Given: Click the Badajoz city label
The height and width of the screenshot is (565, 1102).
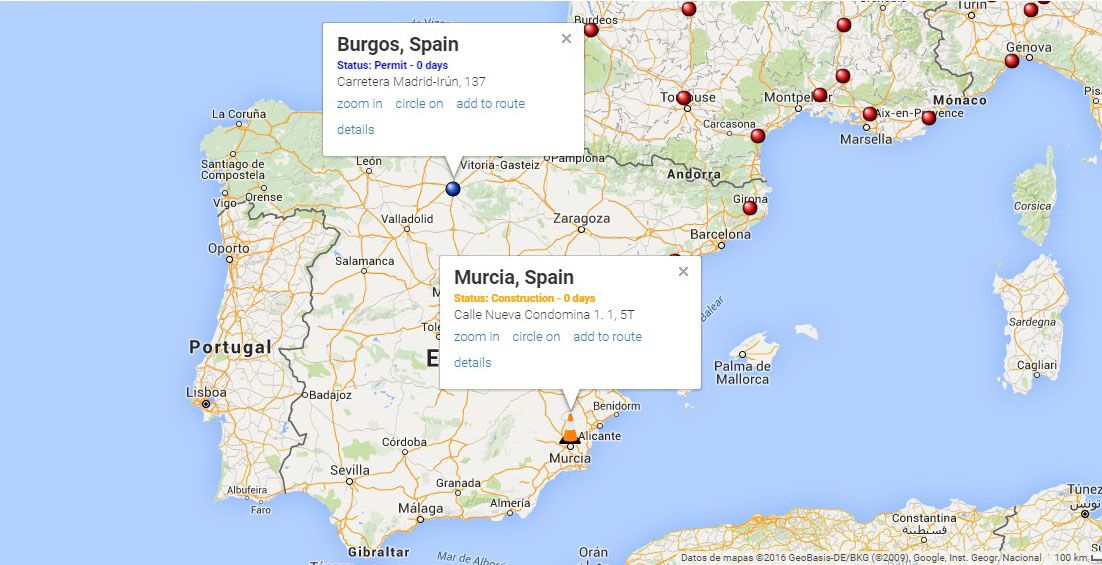Looking at the screenshot, I should (x=330, y=395).
